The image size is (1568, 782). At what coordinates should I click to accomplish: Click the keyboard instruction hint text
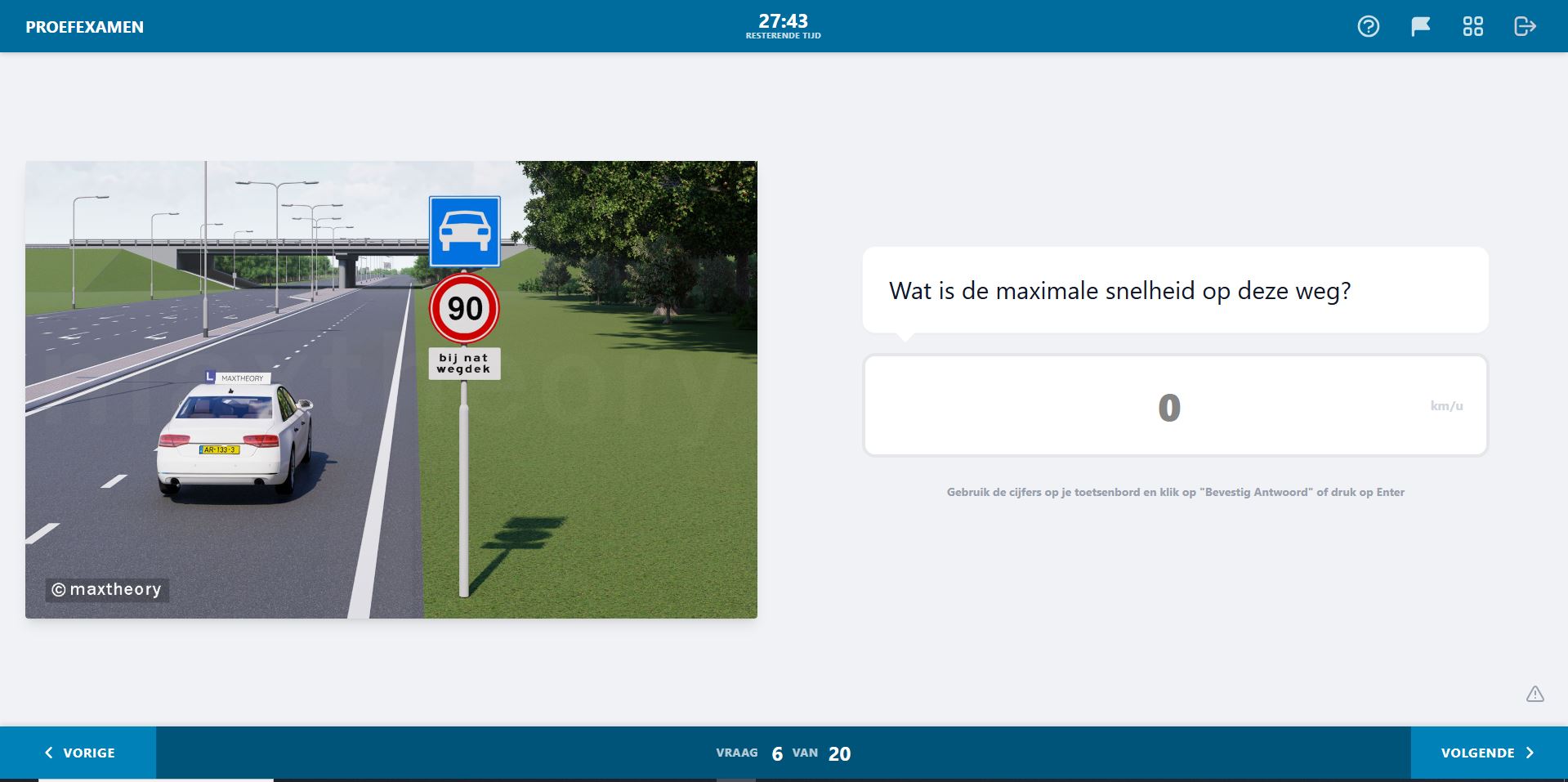point(1175,492)
